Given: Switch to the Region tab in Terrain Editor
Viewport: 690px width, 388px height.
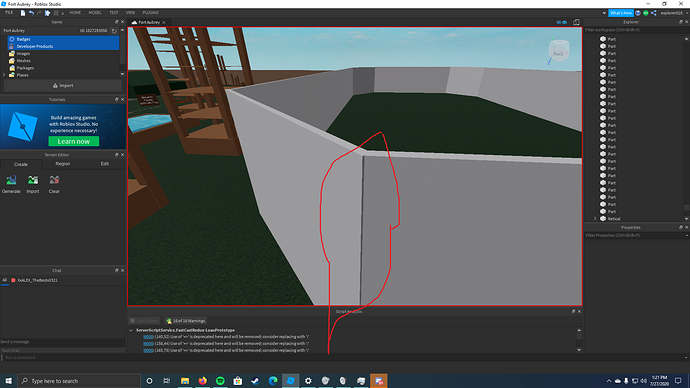Looking at the screenshot, I should pyautogui.click(x=62, y=164).
